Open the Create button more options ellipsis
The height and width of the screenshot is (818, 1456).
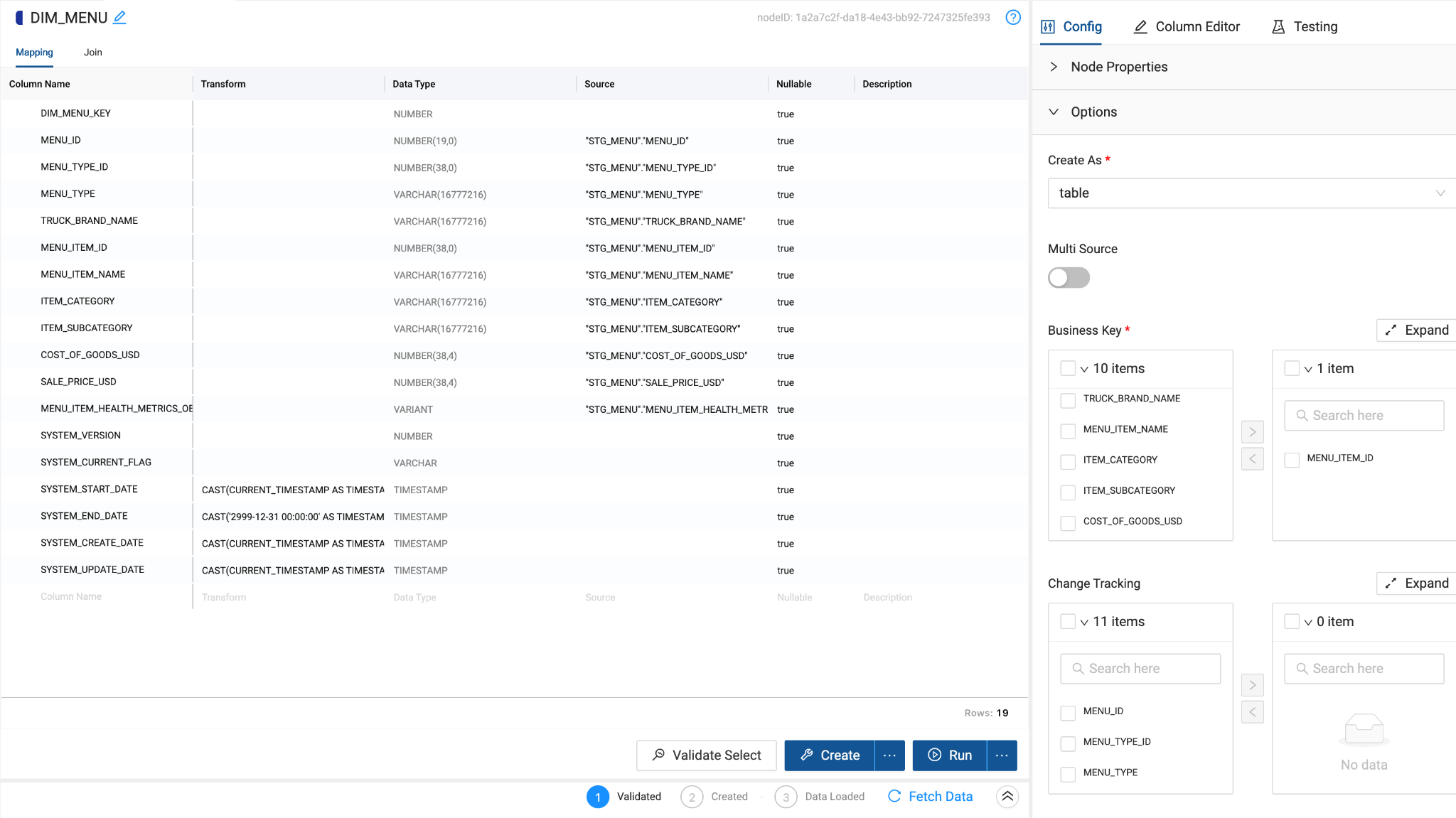click(x=889, y=755)
